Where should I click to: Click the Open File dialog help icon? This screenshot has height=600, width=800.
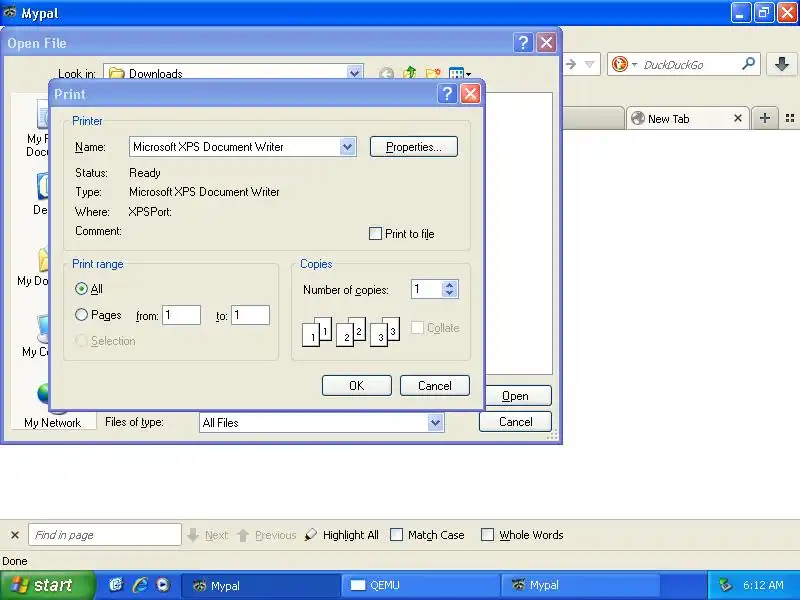523,42
